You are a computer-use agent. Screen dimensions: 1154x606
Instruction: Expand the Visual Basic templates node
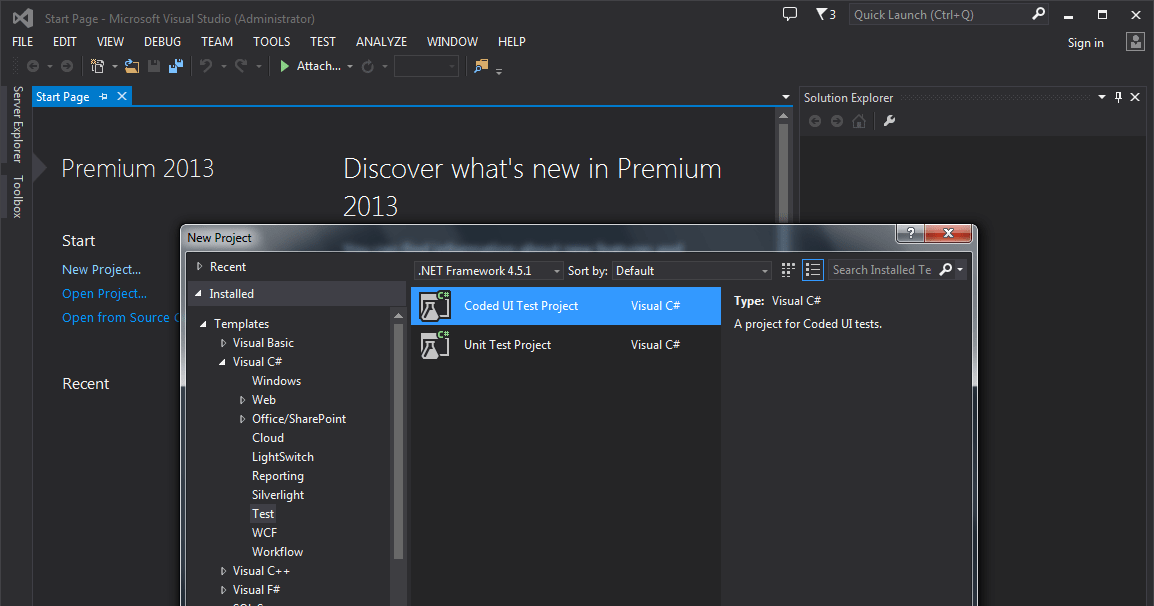click(x=223, y=343)
